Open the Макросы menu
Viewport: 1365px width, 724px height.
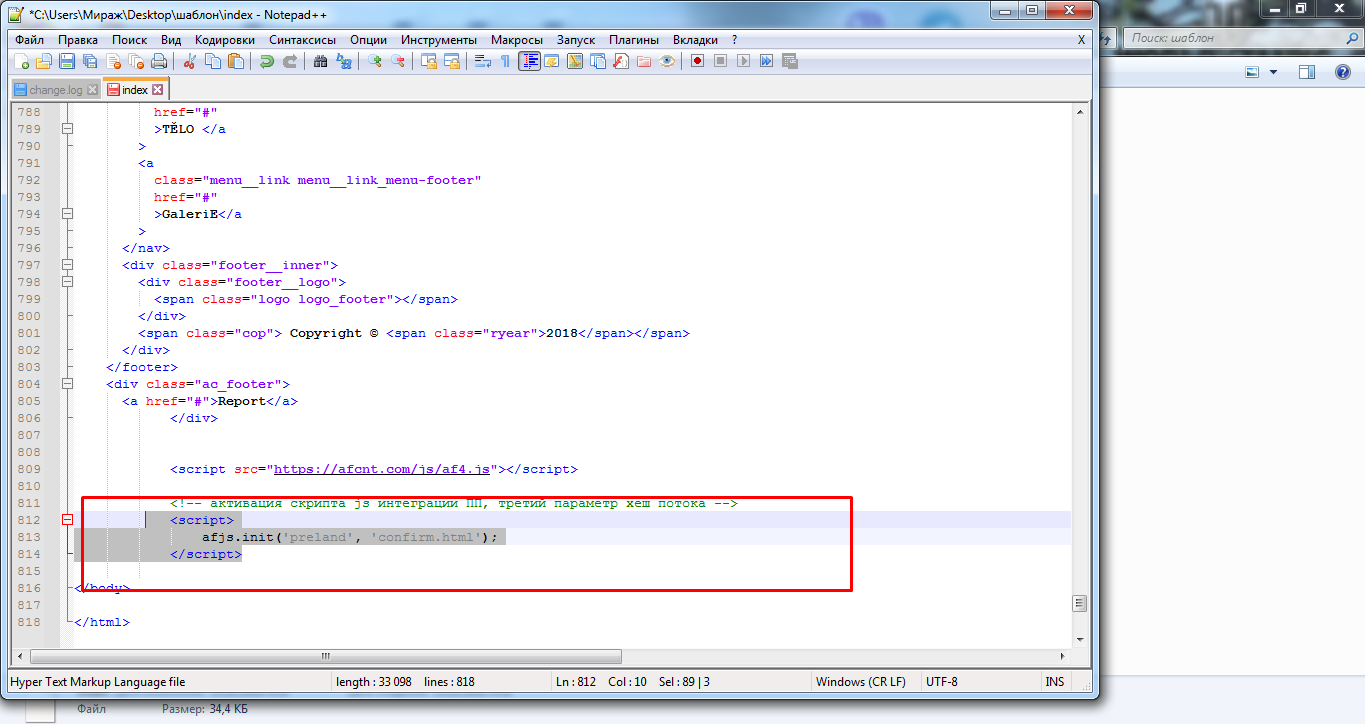[x=516, y=40]
